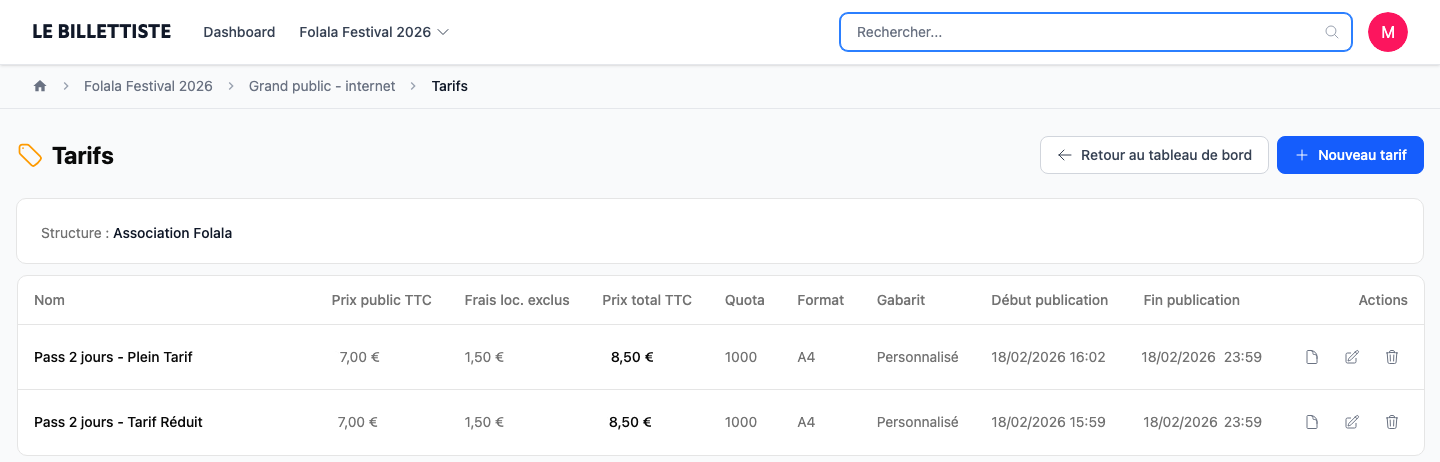The image size is (1440, 462).
Task: Click the Format column header
Action: tap(821, 300)
